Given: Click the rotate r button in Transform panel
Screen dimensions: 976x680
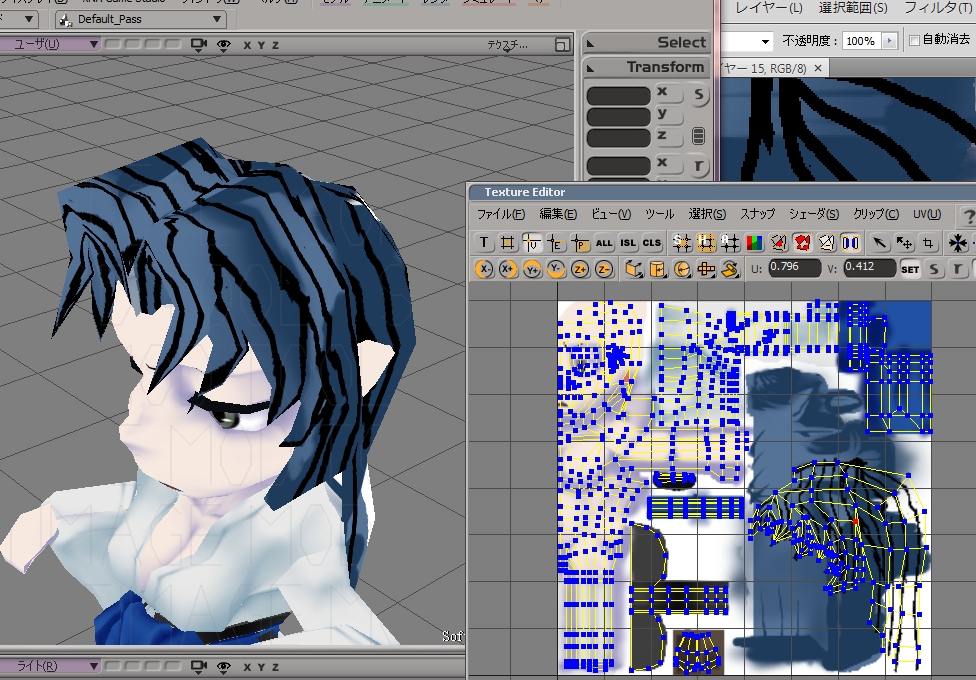Looking at the screenshot, I should tap(699, 166).
